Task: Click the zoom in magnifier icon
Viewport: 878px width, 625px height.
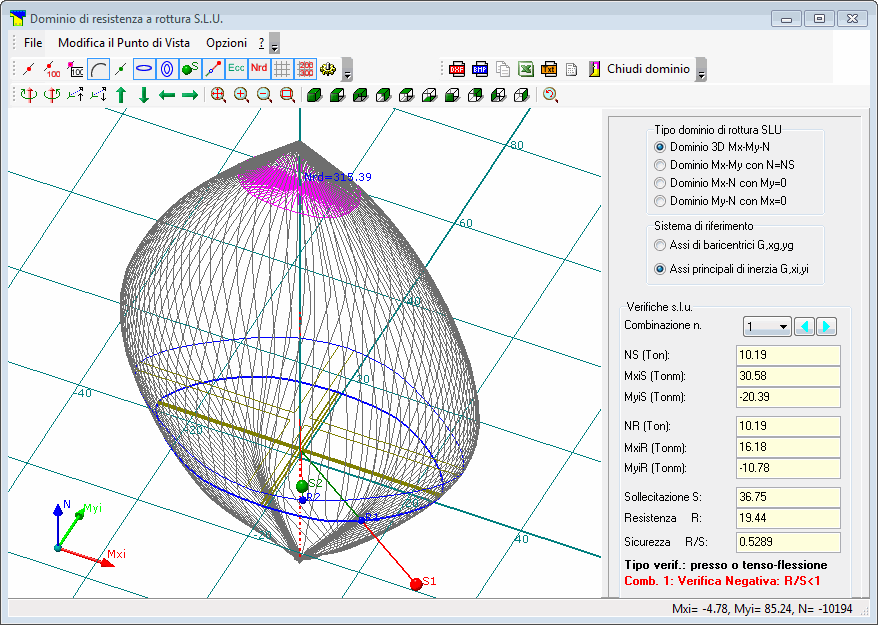Action: tap(241, 95)
